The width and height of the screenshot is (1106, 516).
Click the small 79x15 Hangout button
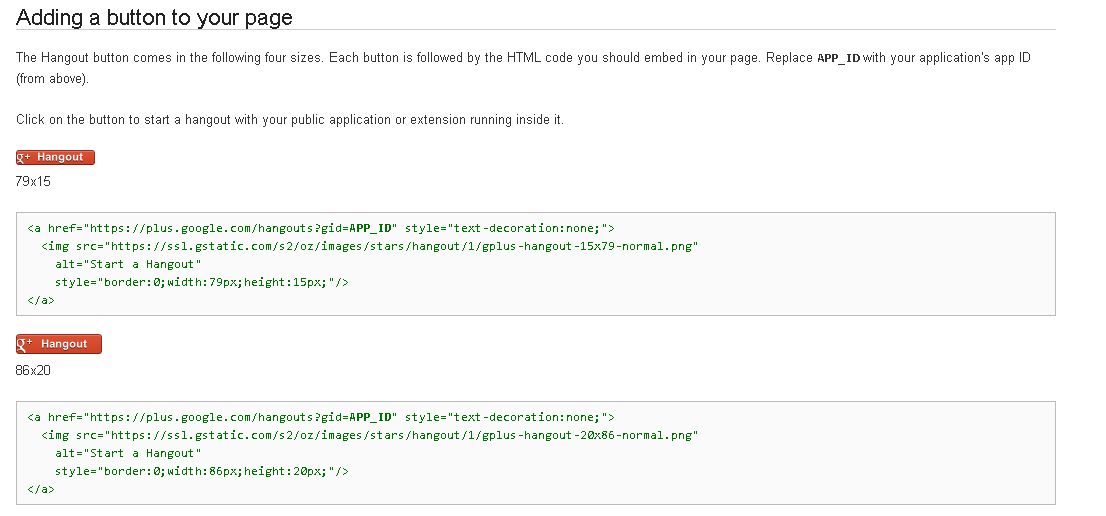[x=56, y=157]
